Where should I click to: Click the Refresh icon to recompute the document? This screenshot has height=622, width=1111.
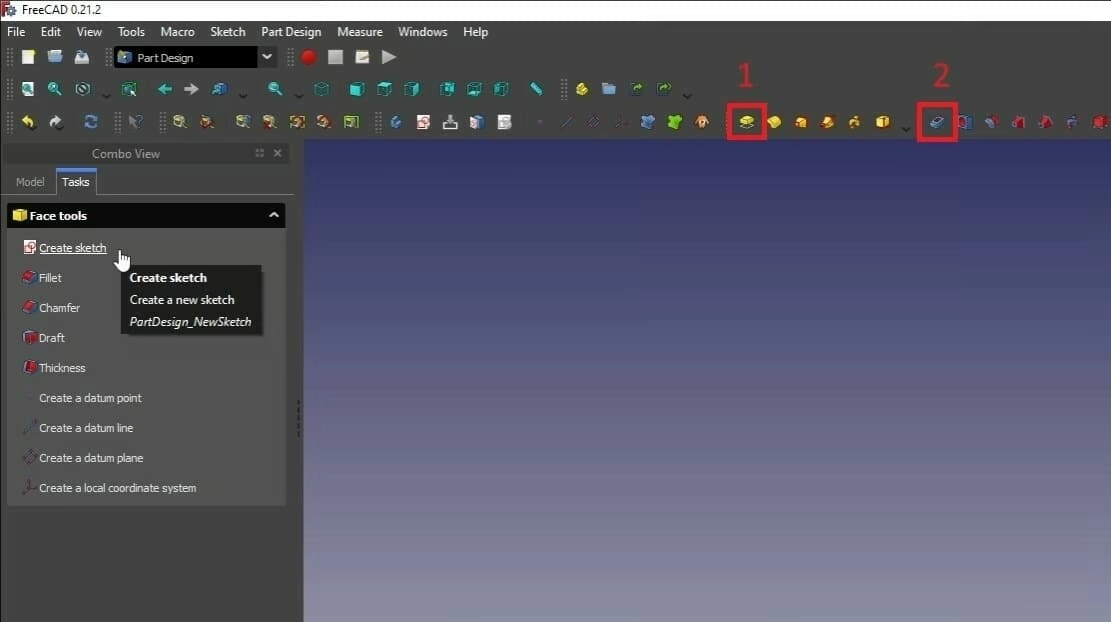coord(90,122)
